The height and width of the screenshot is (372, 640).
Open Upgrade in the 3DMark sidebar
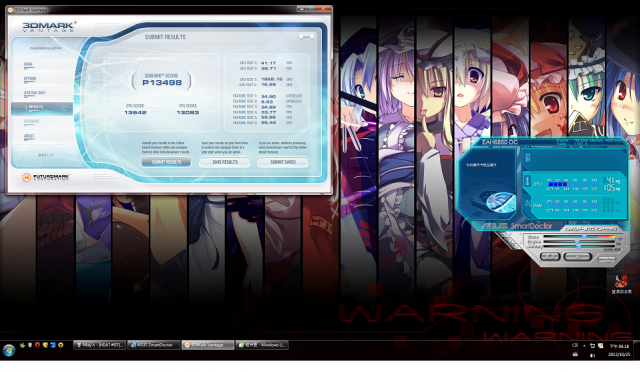point(31,122)
